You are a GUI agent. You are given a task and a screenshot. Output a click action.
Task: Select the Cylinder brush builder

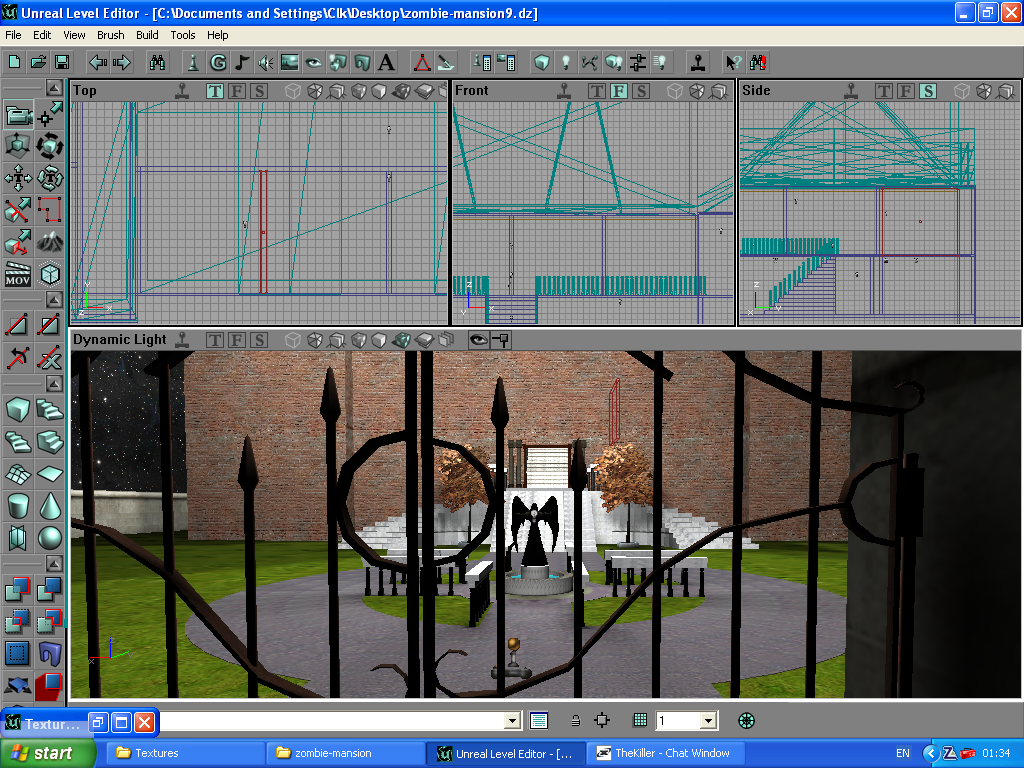(x=18, y=506)
